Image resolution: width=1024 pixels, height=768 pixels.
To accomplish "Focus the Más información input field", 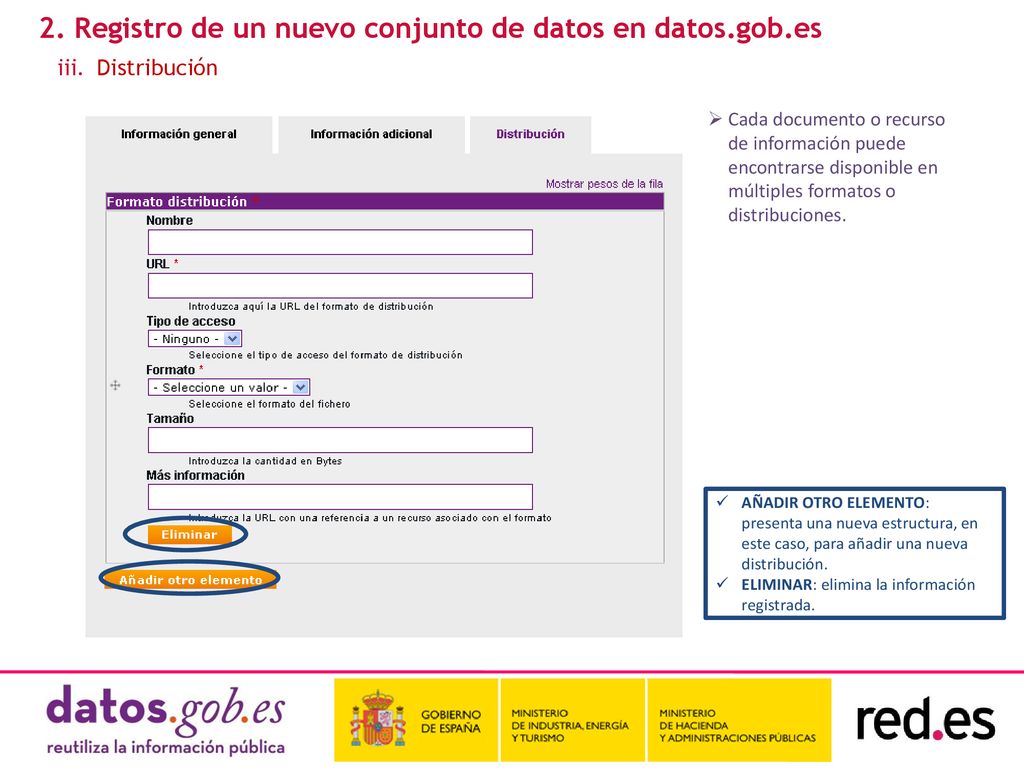I will [x=340, y=497].
